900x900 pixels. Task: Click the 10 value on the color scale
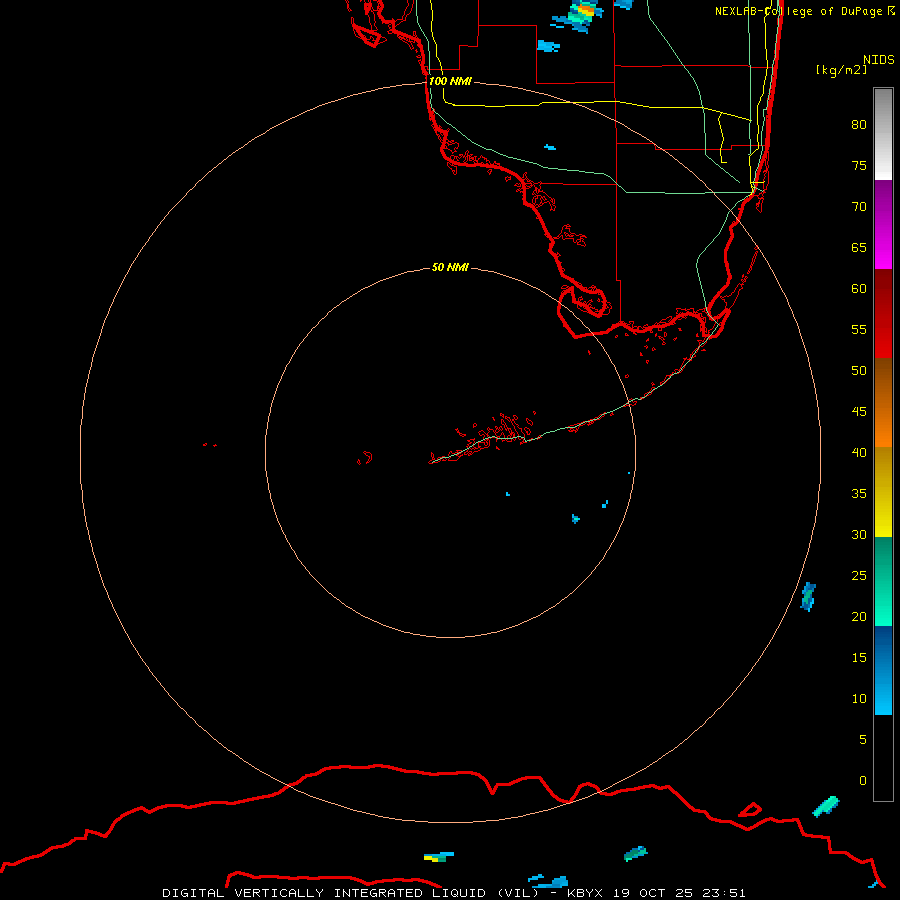click(x=859, y=699)
